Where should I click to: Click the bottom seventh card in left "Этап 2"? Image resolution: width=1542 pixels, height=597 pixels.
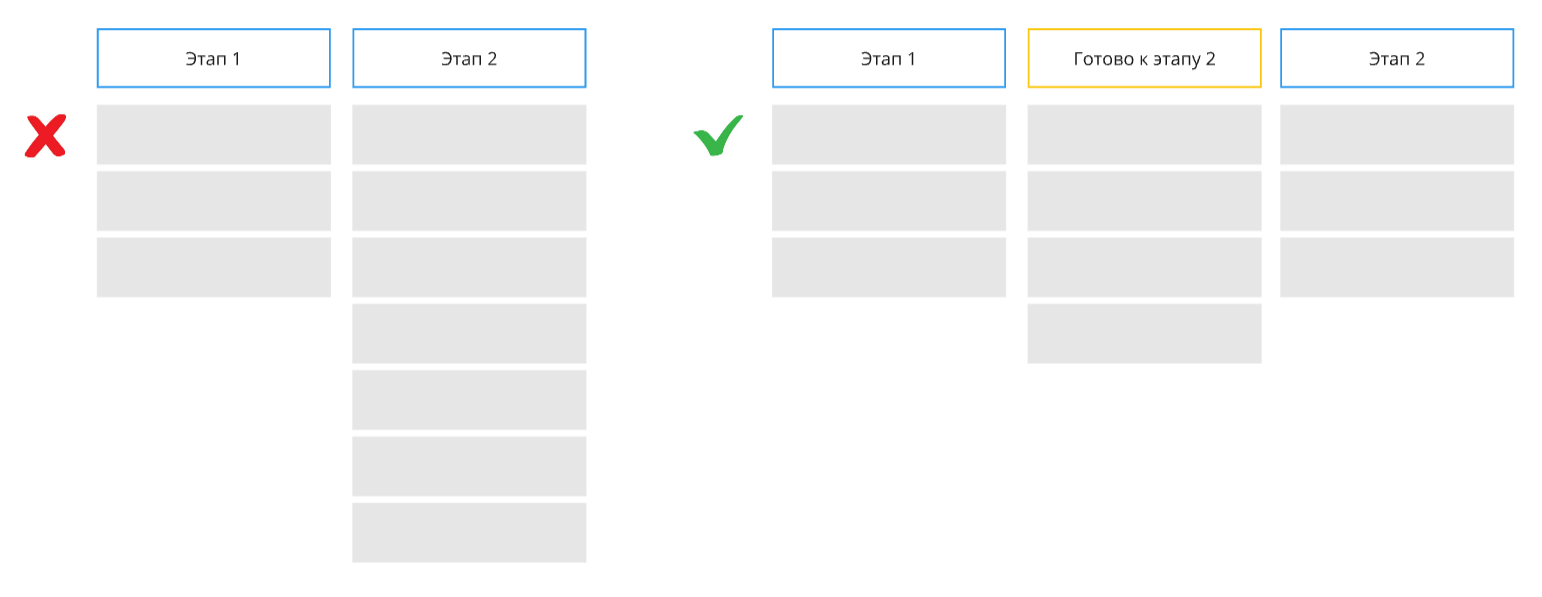pyautogui.click(x=469, y=532)
